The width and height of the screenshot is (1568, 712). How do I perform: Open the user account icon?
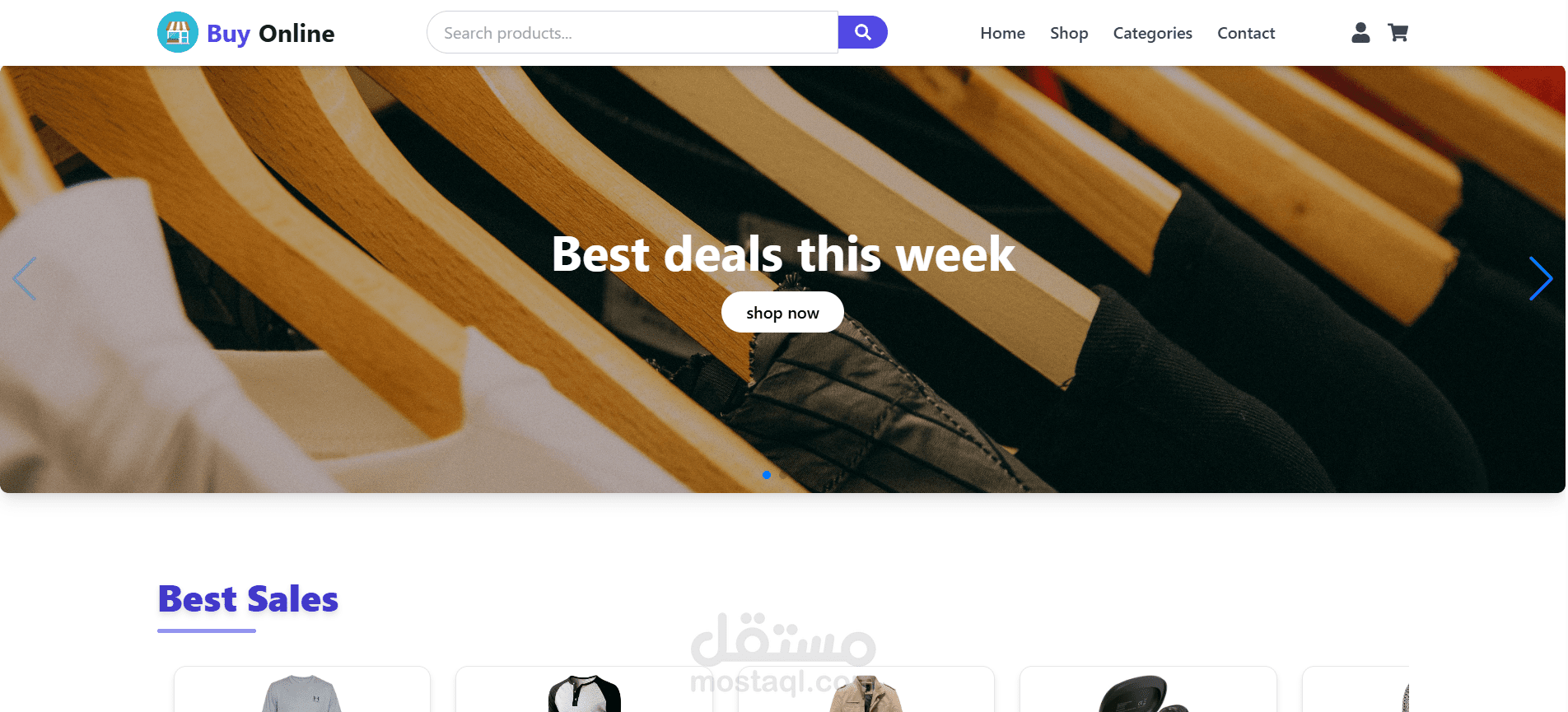point(1360,32)
